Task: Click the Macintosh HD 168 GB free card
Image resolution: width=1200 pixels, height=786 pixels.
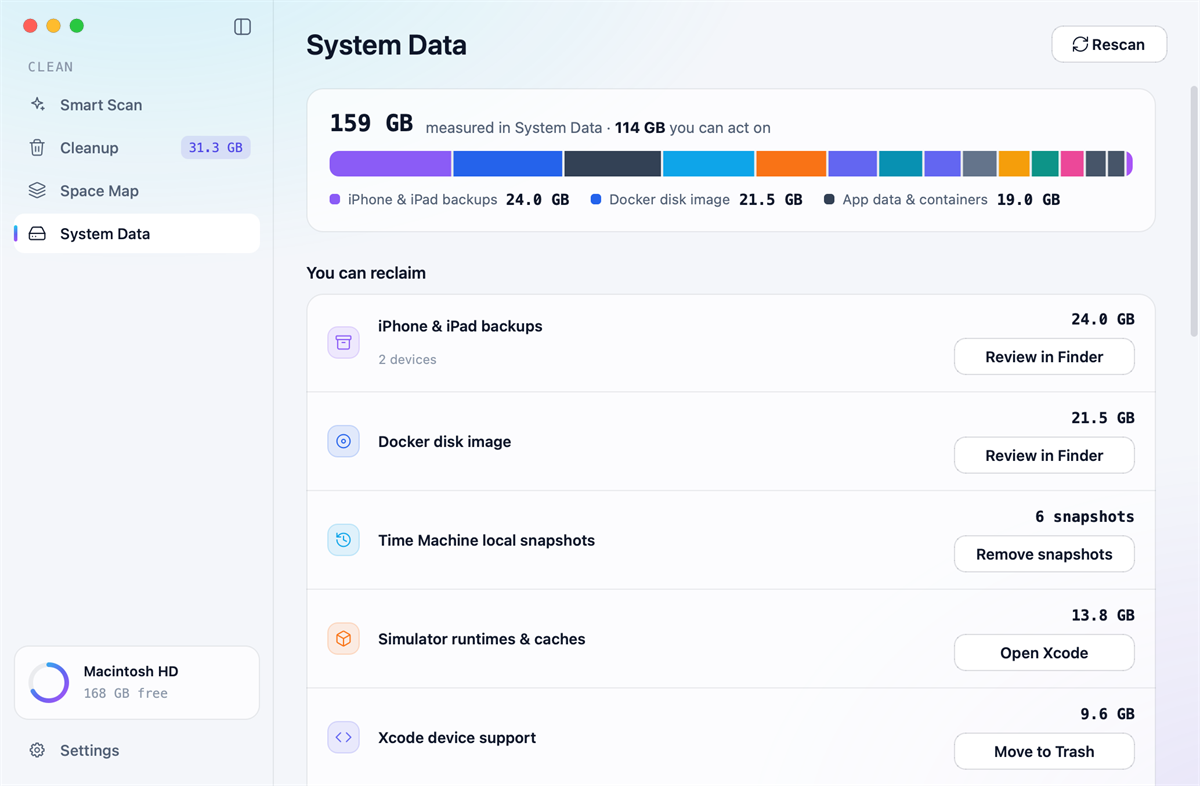Action: (137, 682)
